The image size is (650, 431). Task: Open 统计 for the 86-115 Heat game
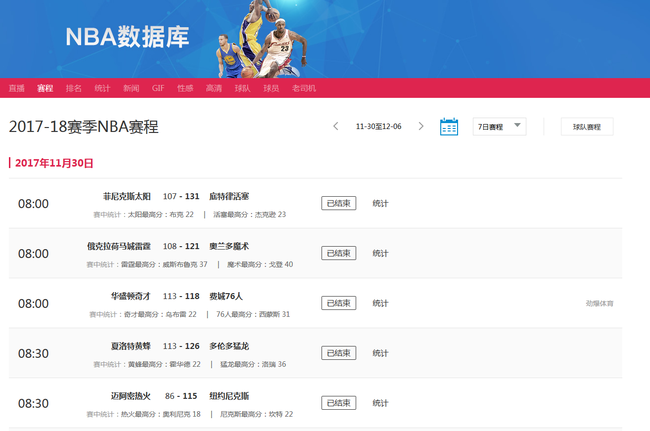pyautogui.click(x=380, y=403)
